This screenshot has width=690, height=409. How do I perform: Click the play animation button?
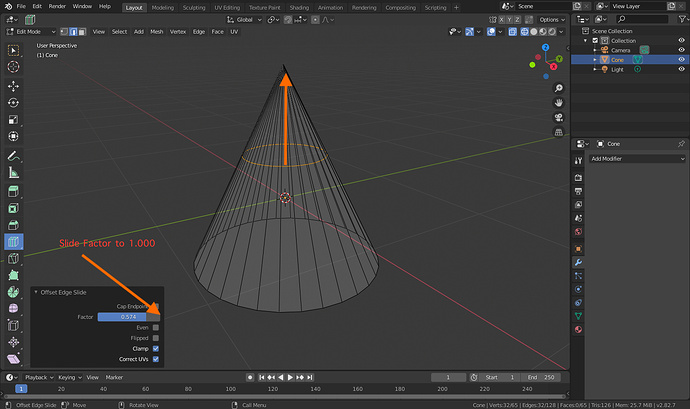(290, 377)
